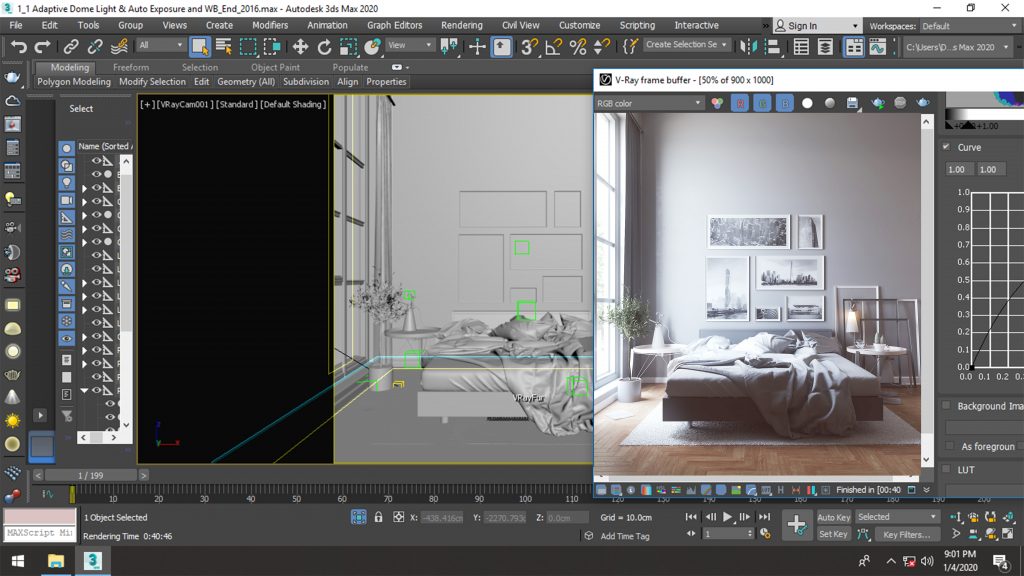Open the File menu

[16, 25]
